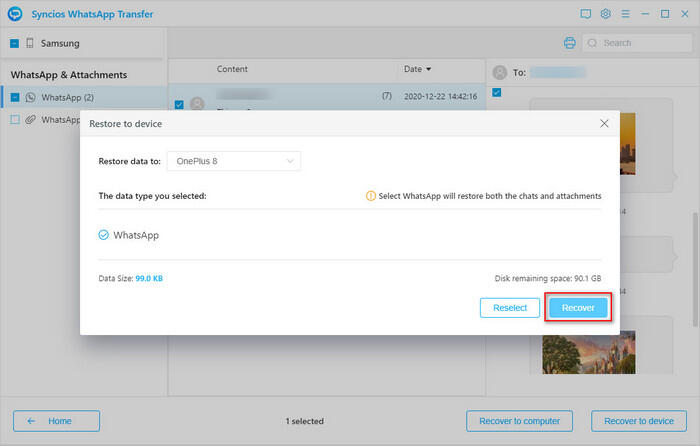Check the WhatsApp attachments sidebar checkbox
Screen dimensions: 700x446
(14, 120)
